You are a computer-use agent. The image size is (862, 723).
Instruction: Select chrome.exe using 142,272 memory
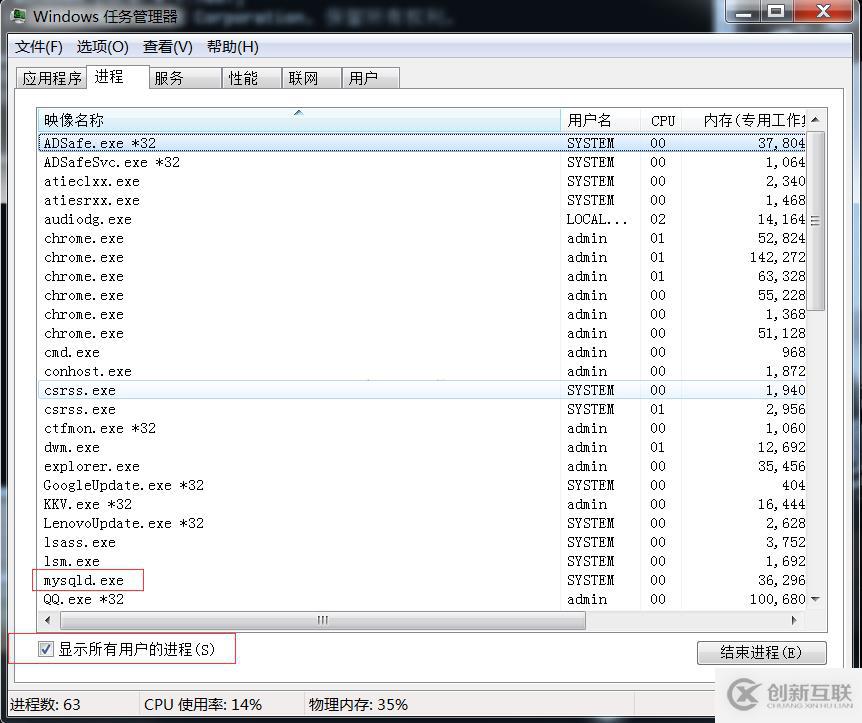tap(422, 257)
